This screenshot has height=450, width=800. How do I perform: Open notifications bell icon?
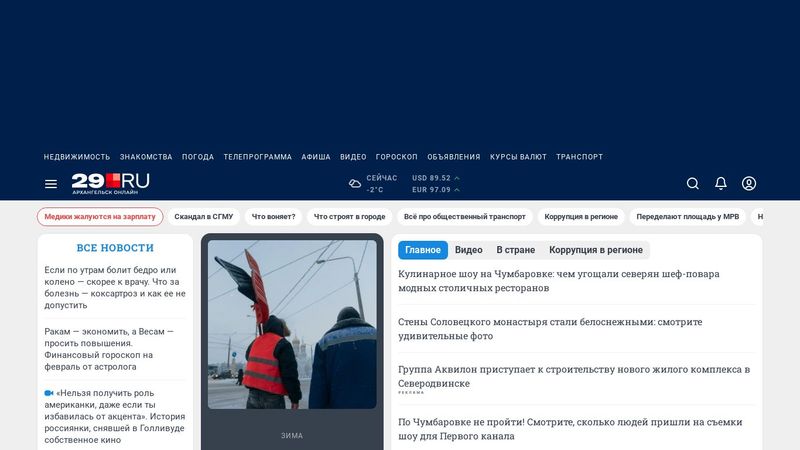pos(721,184)
